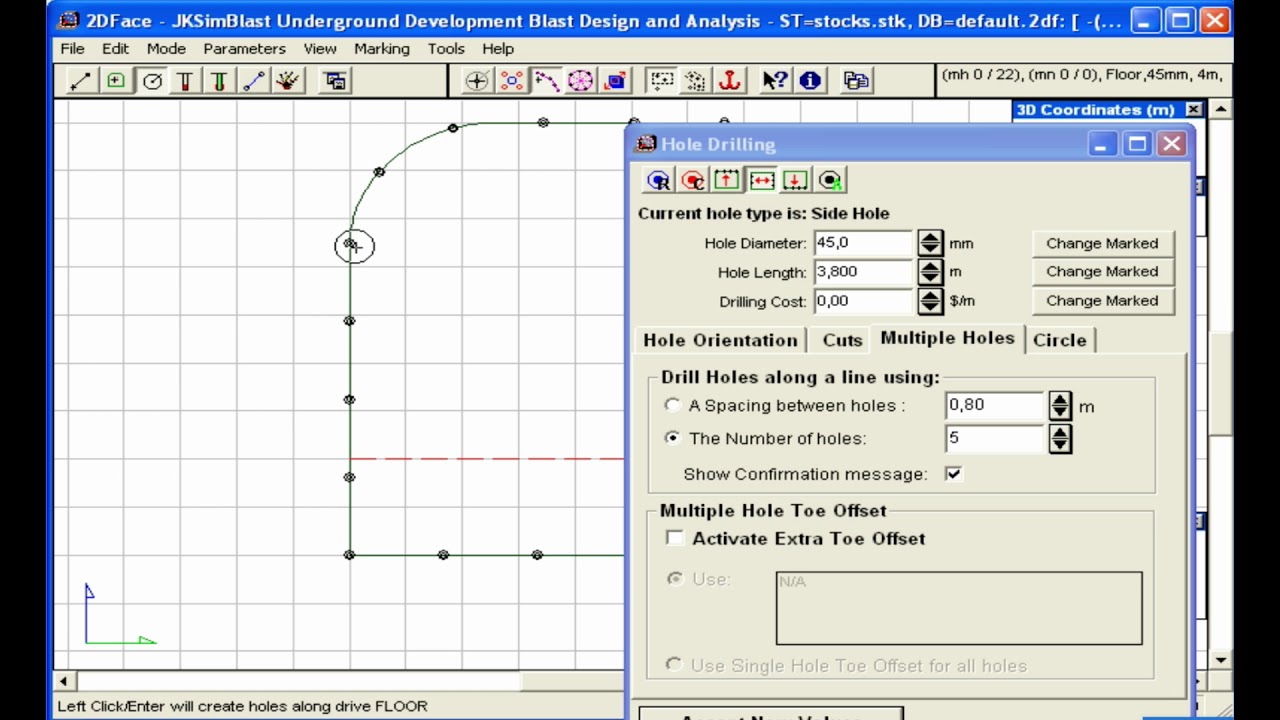Click Change Marked for Hole Diameter
This screenshot has width=1280, height=720.
1102,243
